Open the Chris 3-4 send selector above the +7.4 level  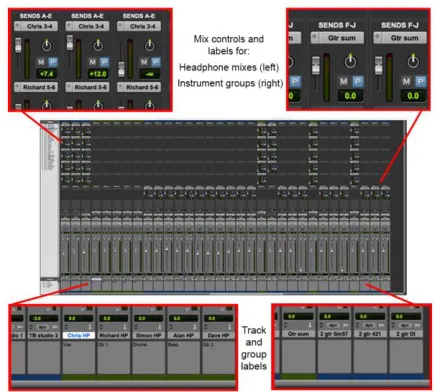click(36, 26)
